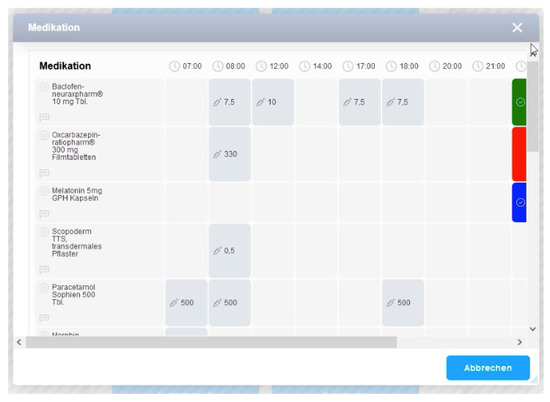Click the horizontal scrollbar left arrow
The image size is (550, 402).
click(x=19, y=342)
